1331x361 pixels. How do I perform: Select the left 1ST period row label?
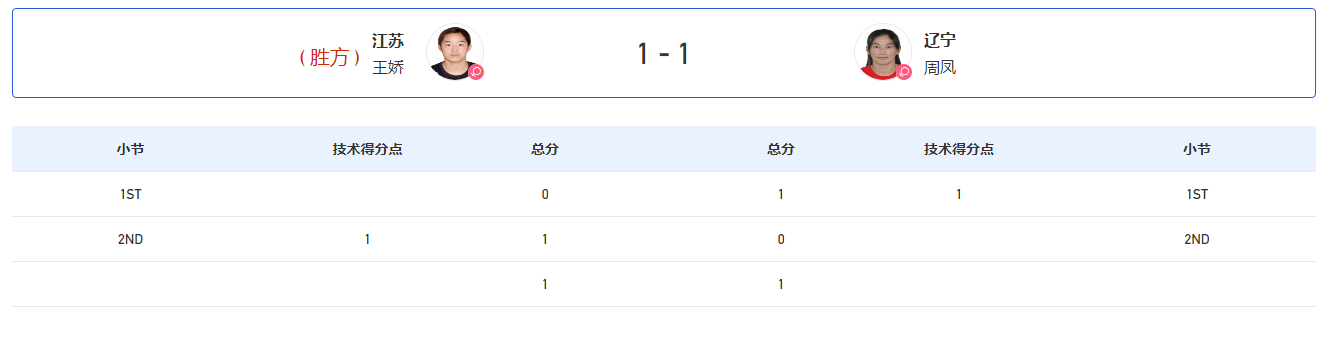coord(130,194)
